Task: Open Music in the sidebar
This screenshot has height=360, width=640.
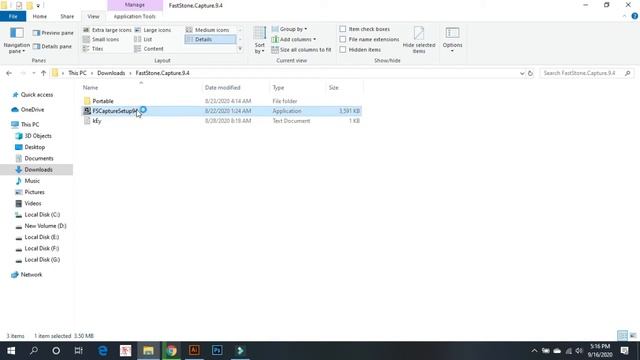Action: pyautogui.click(x=32, y=181)
